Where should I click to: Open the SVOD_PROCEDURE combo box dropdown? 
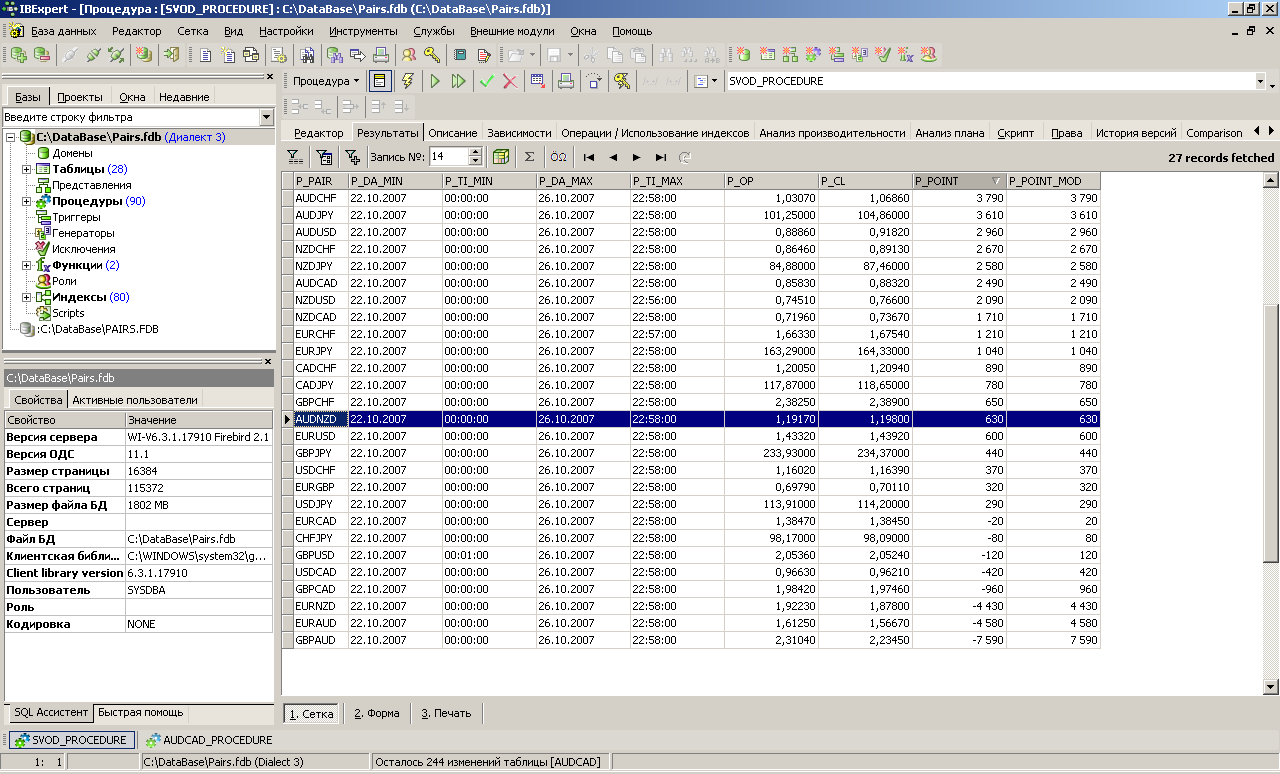(x=1259, y=81)
